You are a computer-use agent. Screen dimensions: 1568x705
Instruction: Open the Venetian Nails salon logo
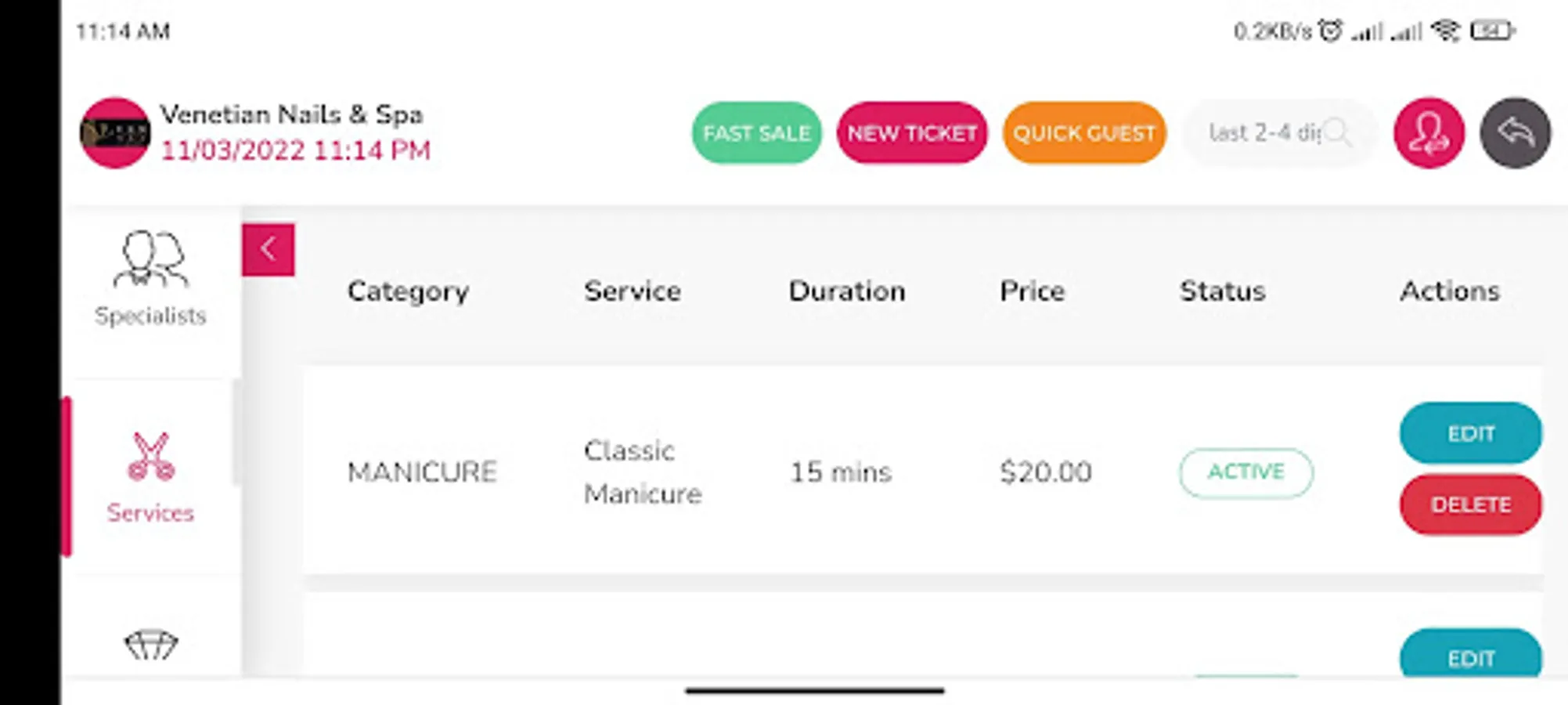click(115, 133)
